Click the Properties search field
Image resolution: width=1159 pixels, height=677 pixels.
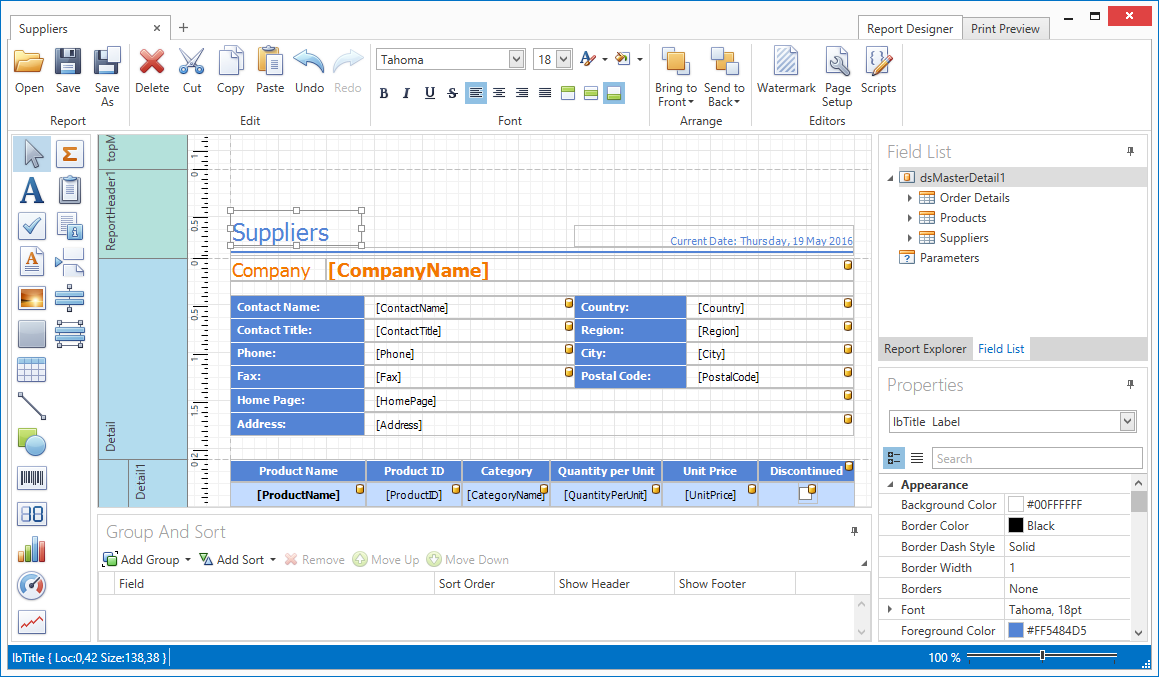[1036, 459]
